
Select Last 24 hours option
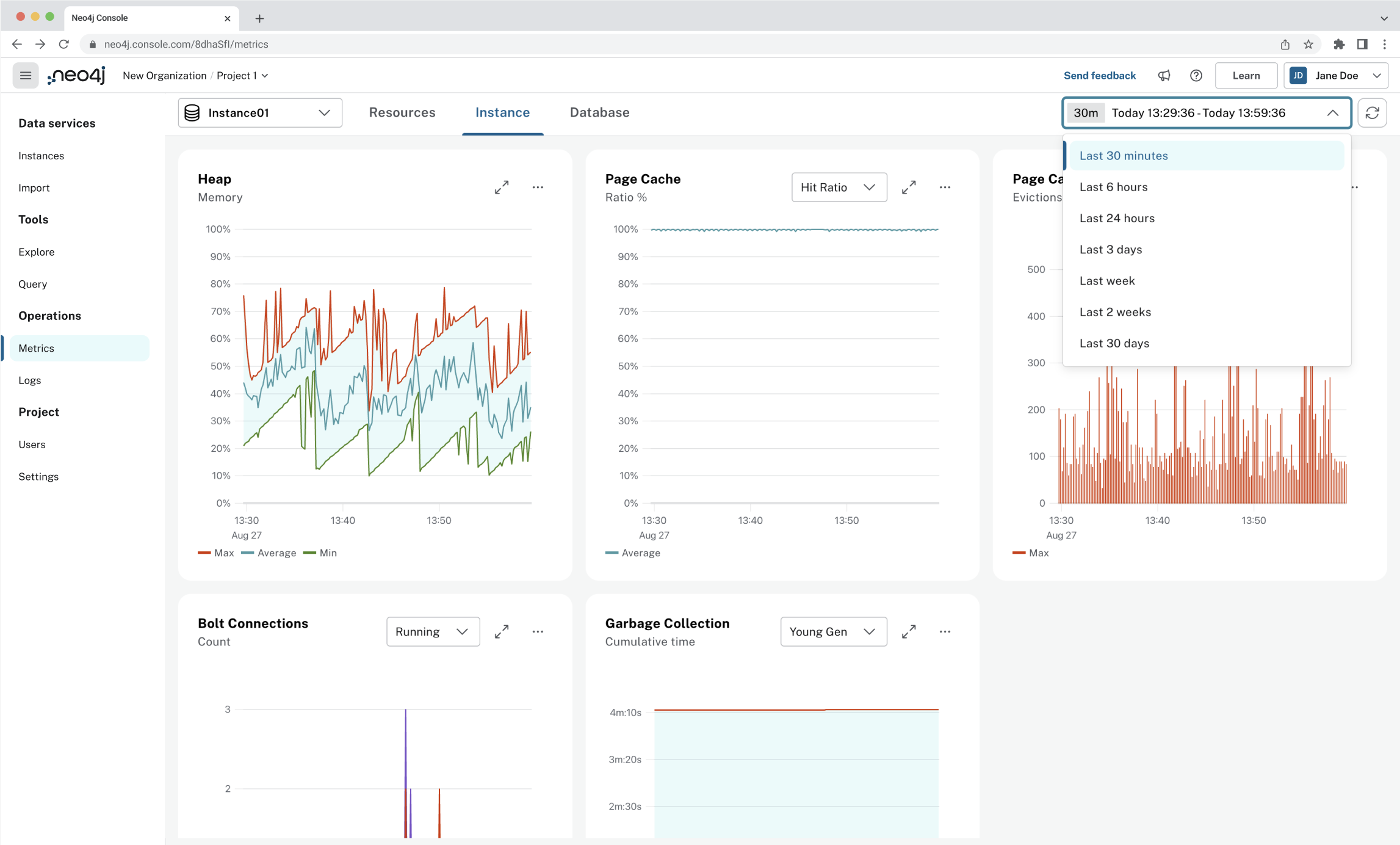[x=1117, y=219]
